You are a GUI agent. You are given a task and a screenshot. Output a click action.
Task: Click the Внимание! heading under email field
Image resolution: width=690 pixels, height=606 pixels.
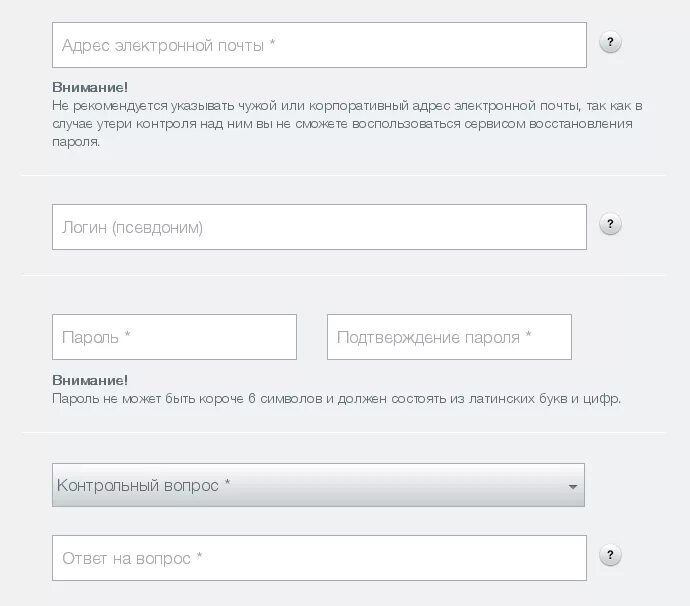pyautogui.click(x=90, y=87)
